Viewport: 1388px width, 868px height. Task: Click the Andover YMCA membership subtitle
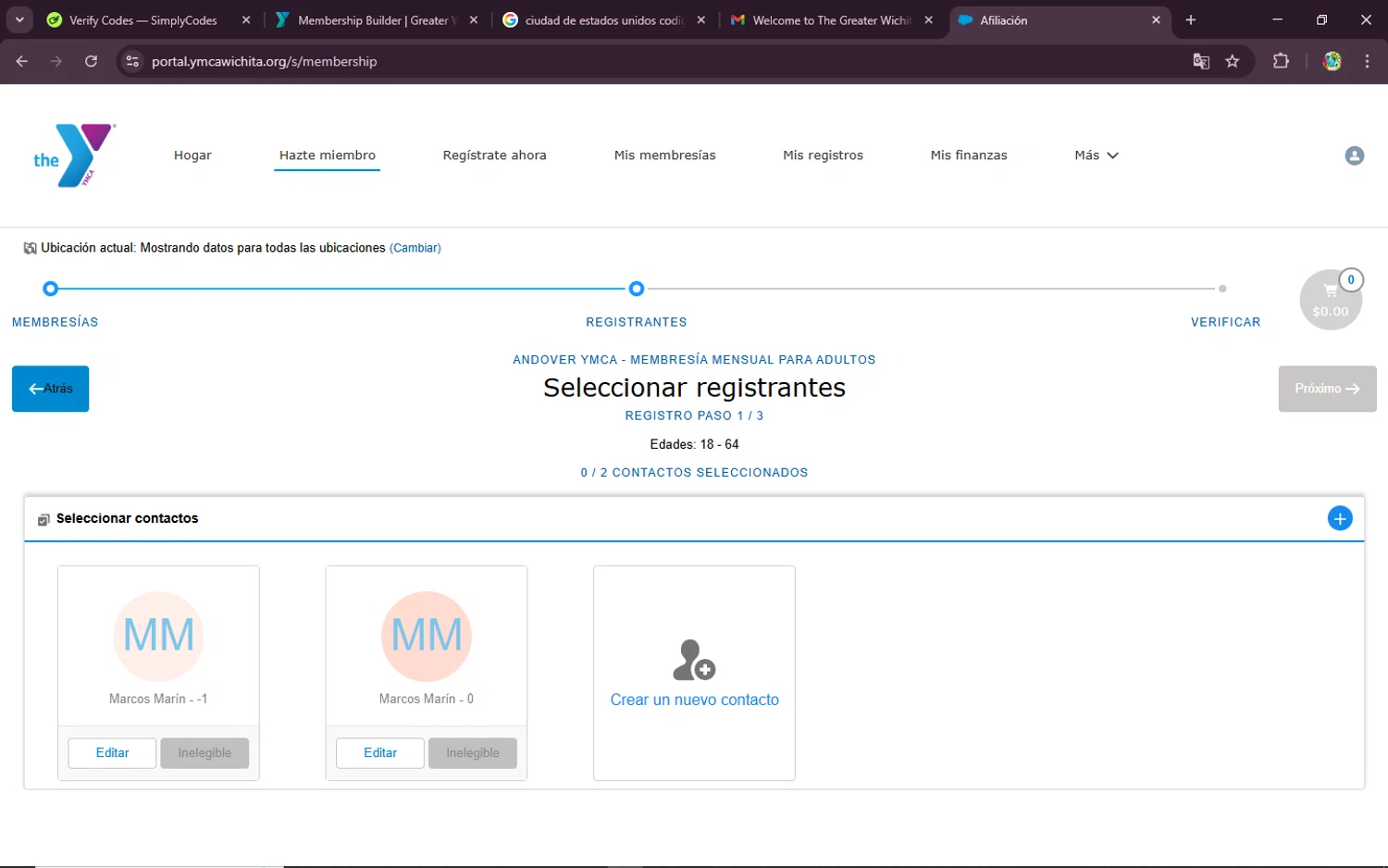(x=694, y=360)
